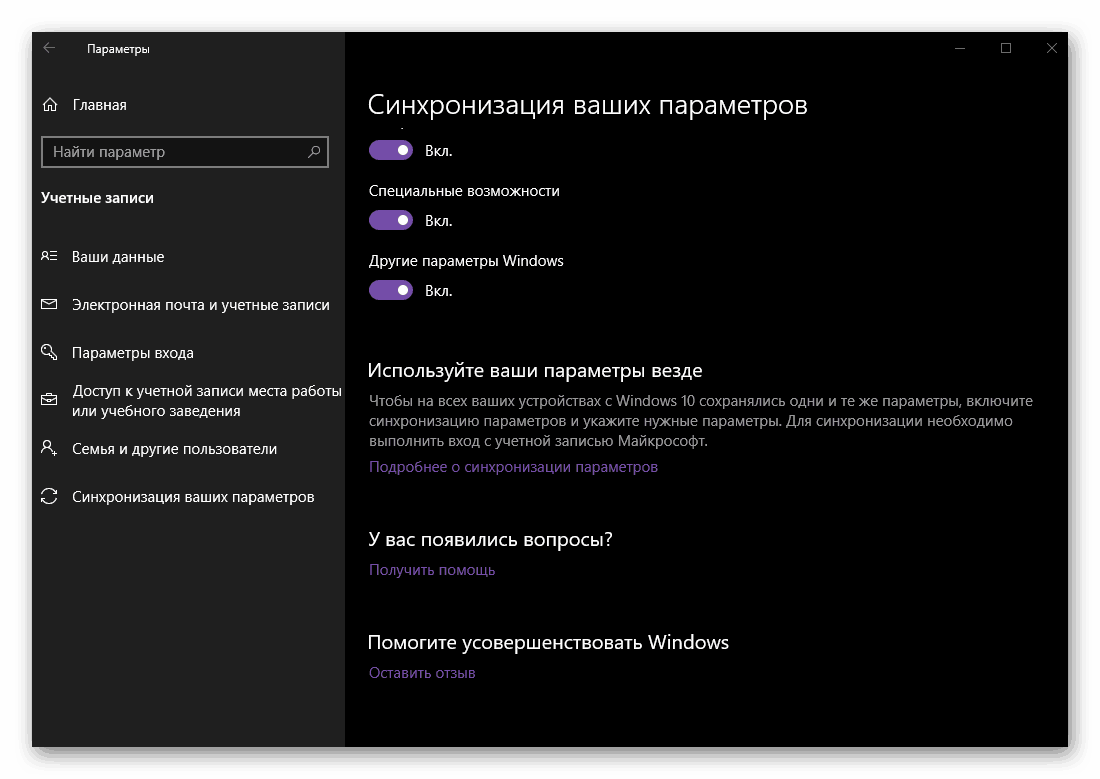Click the Специальные возможности label
Screen dimensions: 1100x779
click(464, 191)
